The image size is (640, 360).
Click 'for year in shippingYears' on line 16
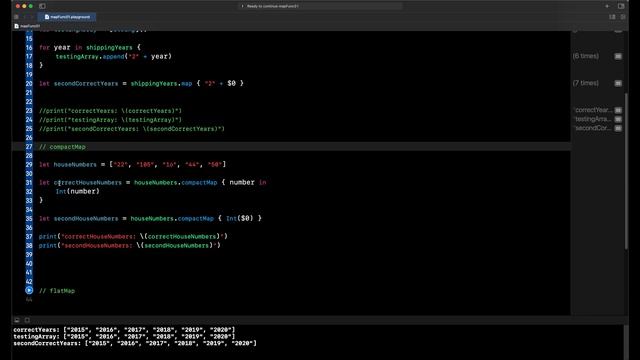point(86,47)
